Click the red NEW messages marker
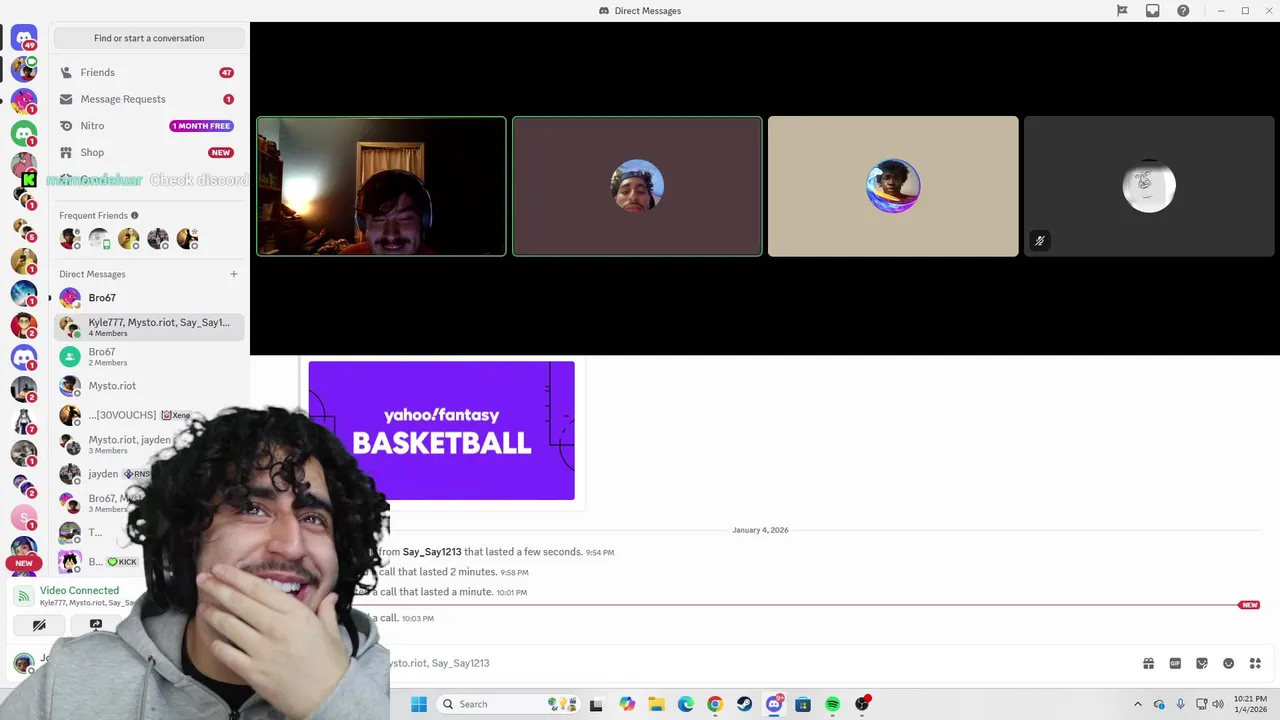 point(1249,605)
